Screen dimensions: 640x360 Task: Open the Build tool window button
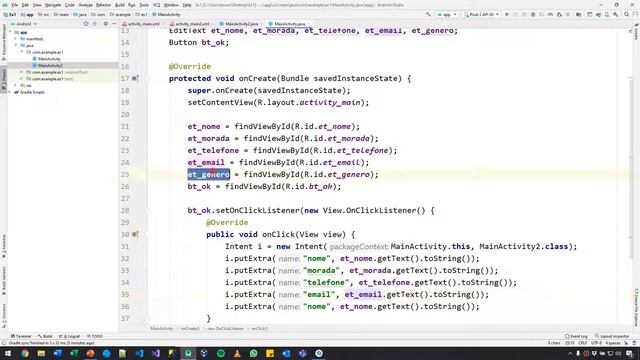[45, 336]
